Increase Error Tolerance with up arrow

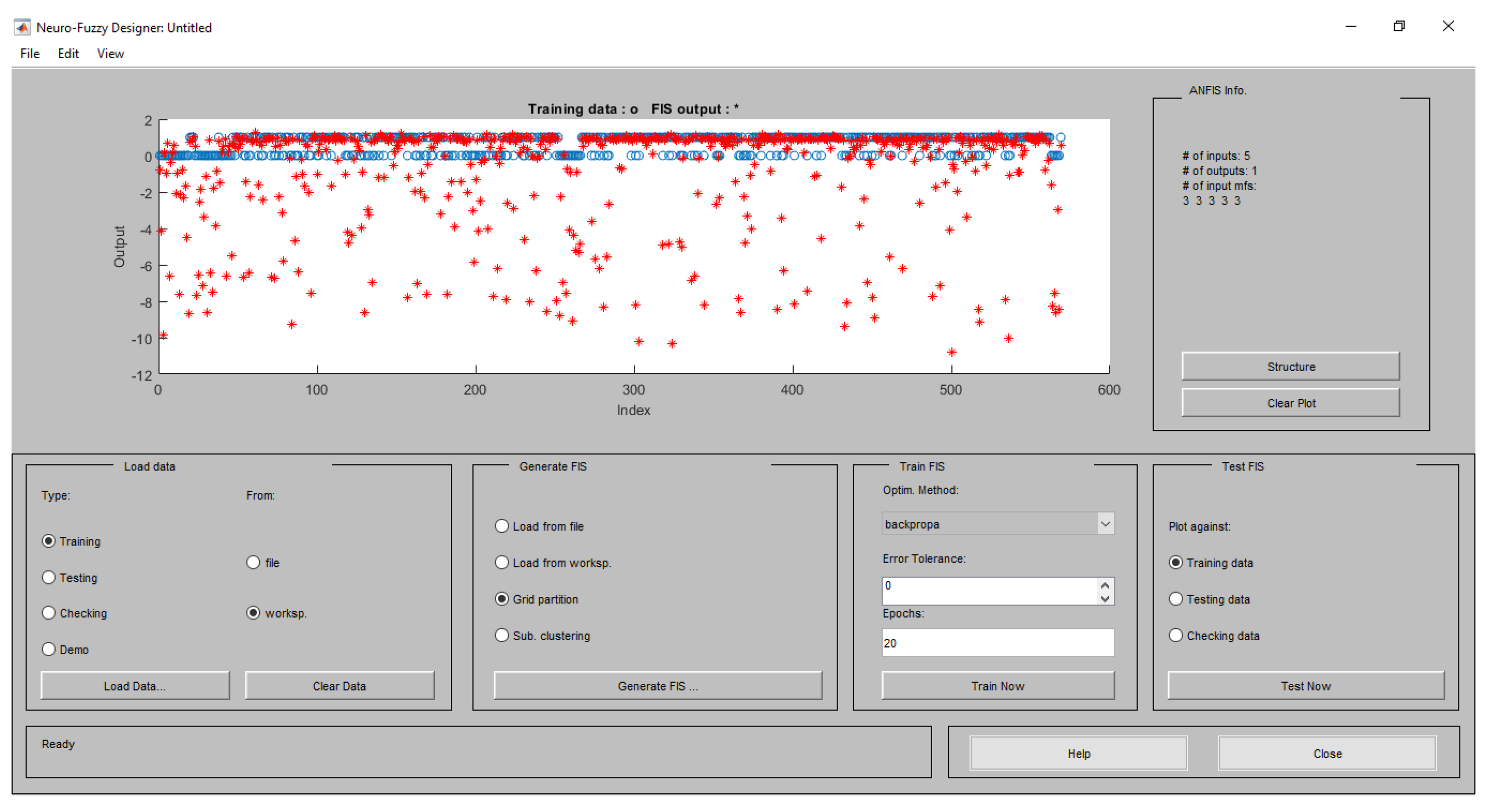click(1105, 585)
